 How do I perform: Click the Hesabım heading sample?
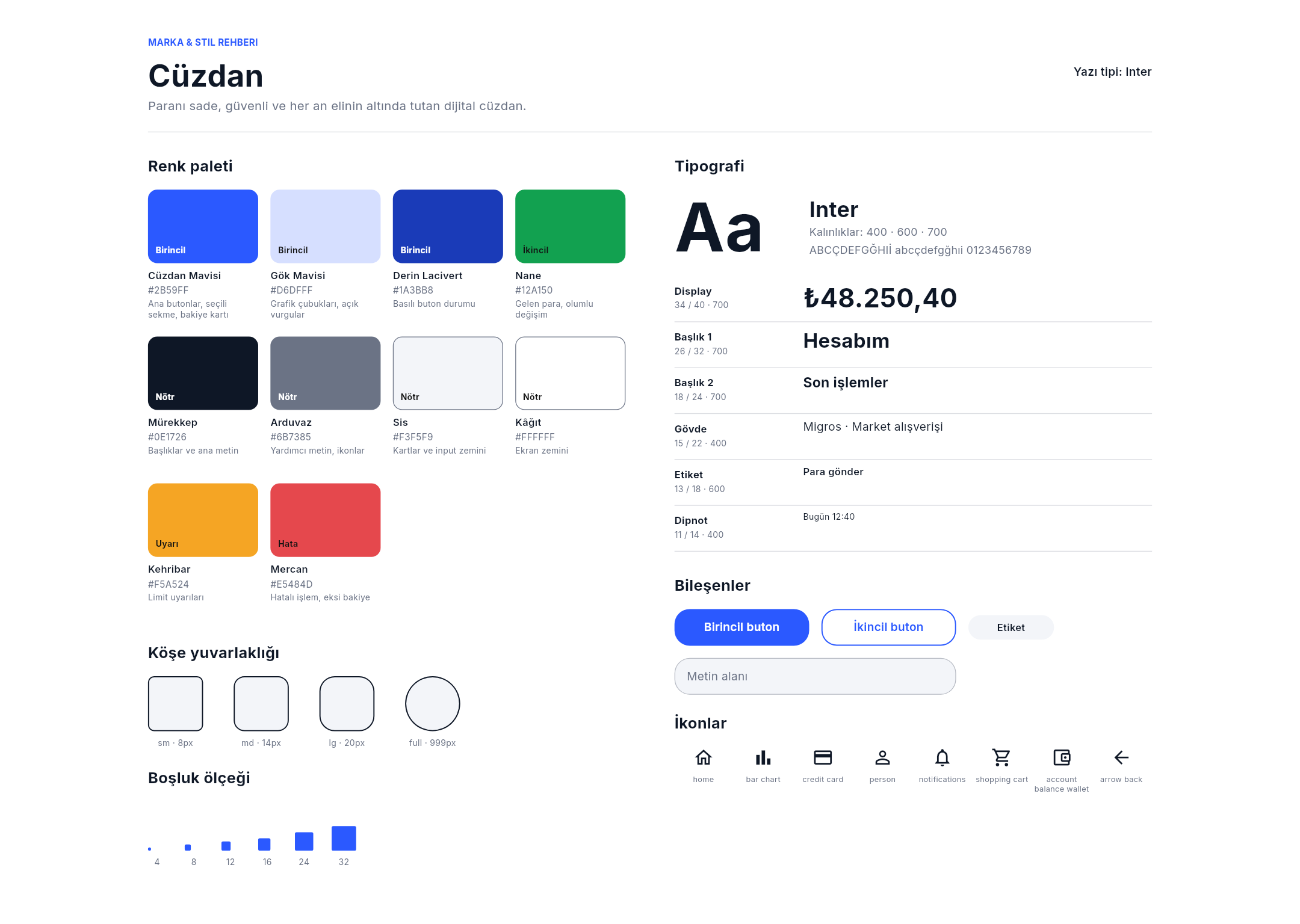click(x=846, y=341)
